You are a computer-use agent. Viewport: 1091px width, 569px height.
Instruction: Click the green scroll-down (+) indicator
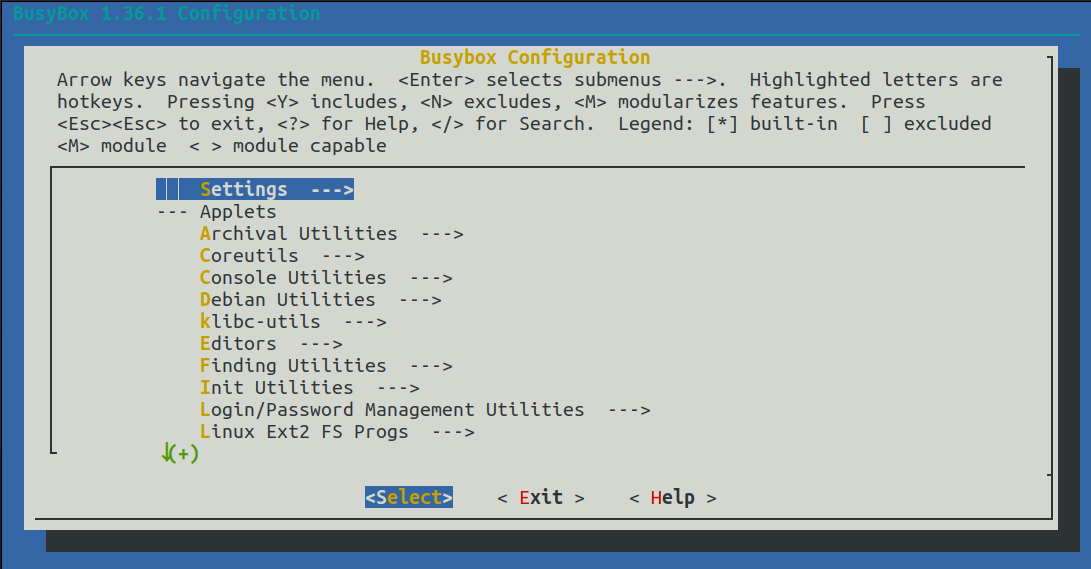(180, 454)
